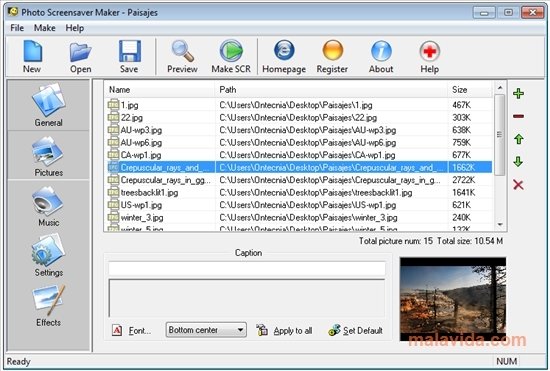Move picture up with the green up arrow
Image resolution: width=550 pixels, height=371 pixels.
click(518, 139)
